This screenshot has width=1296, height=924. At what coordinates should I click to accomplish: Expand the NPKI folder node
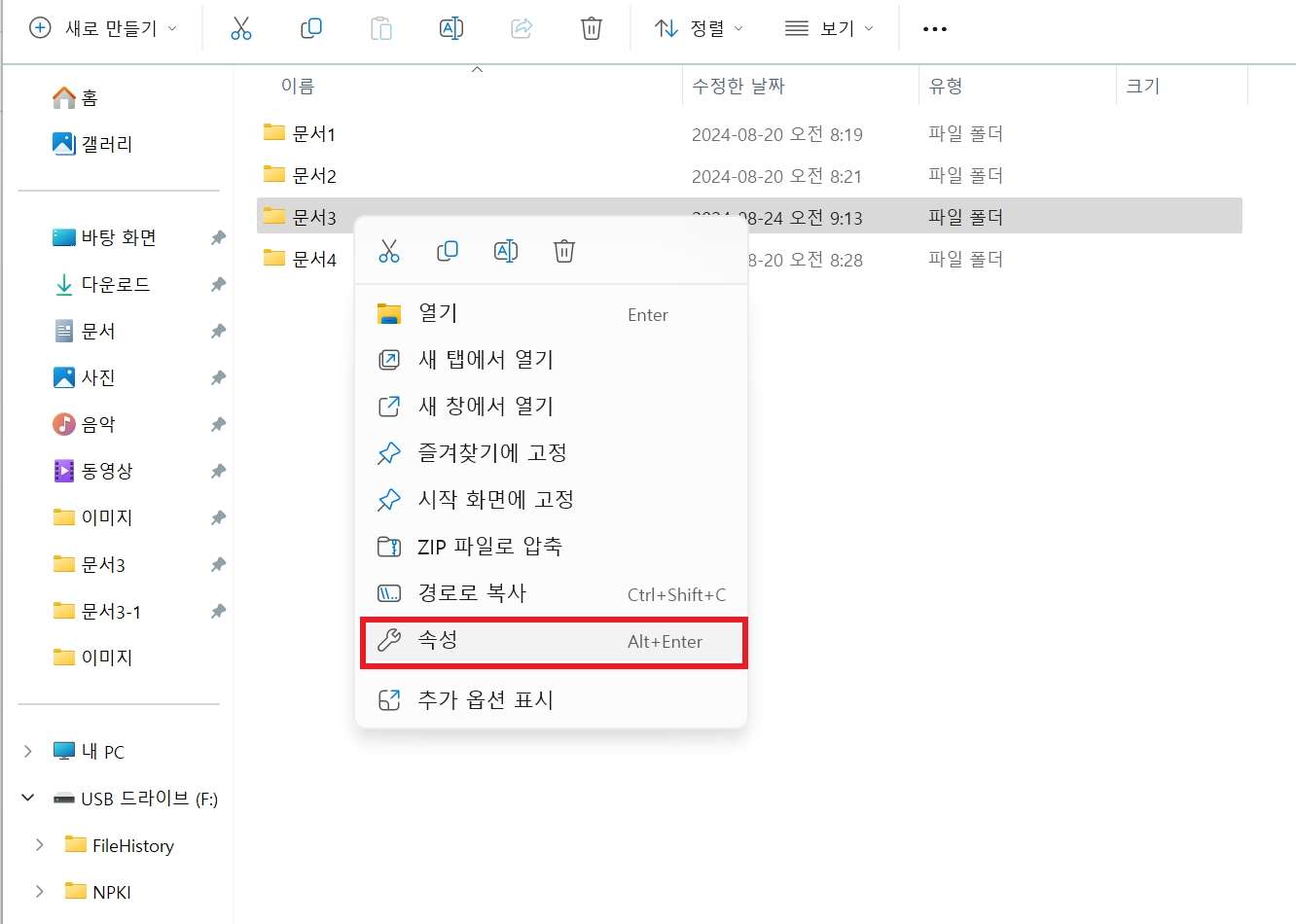coord(40,892)
